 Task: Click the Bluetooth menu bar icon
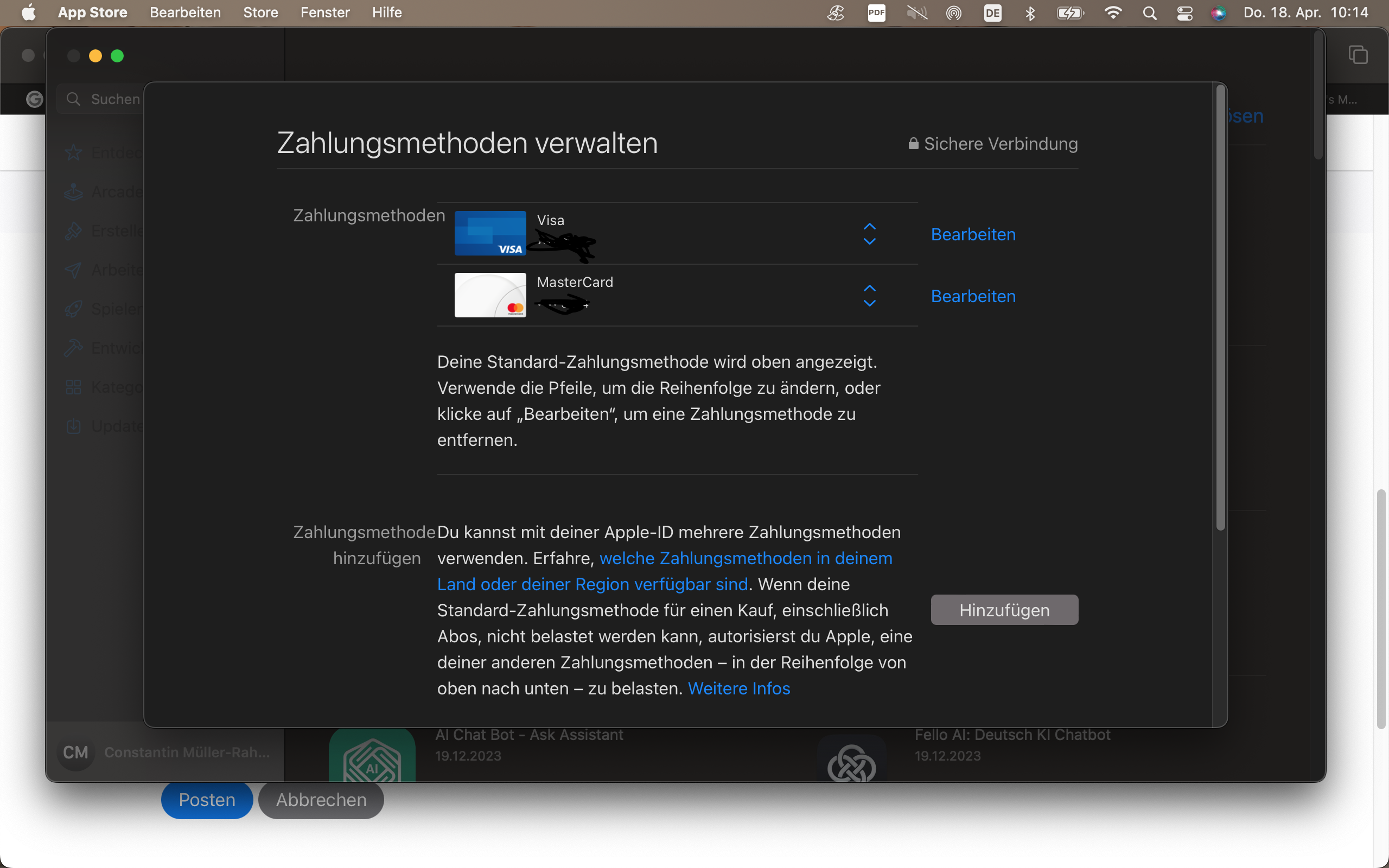click(x=1030, y=12)
